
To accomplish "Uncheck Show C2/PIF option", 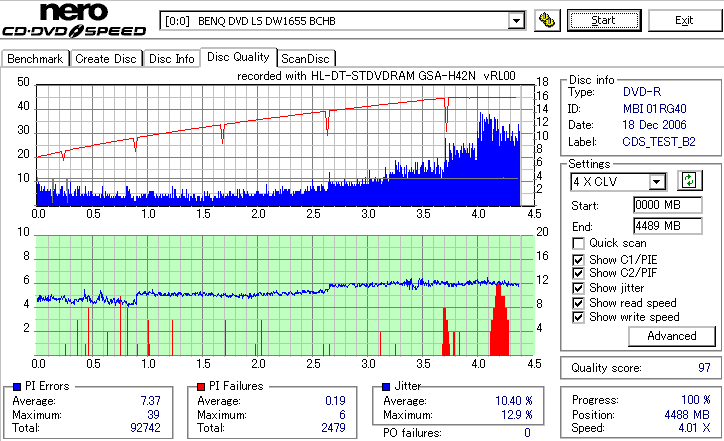I will click(x=578, y=273).
